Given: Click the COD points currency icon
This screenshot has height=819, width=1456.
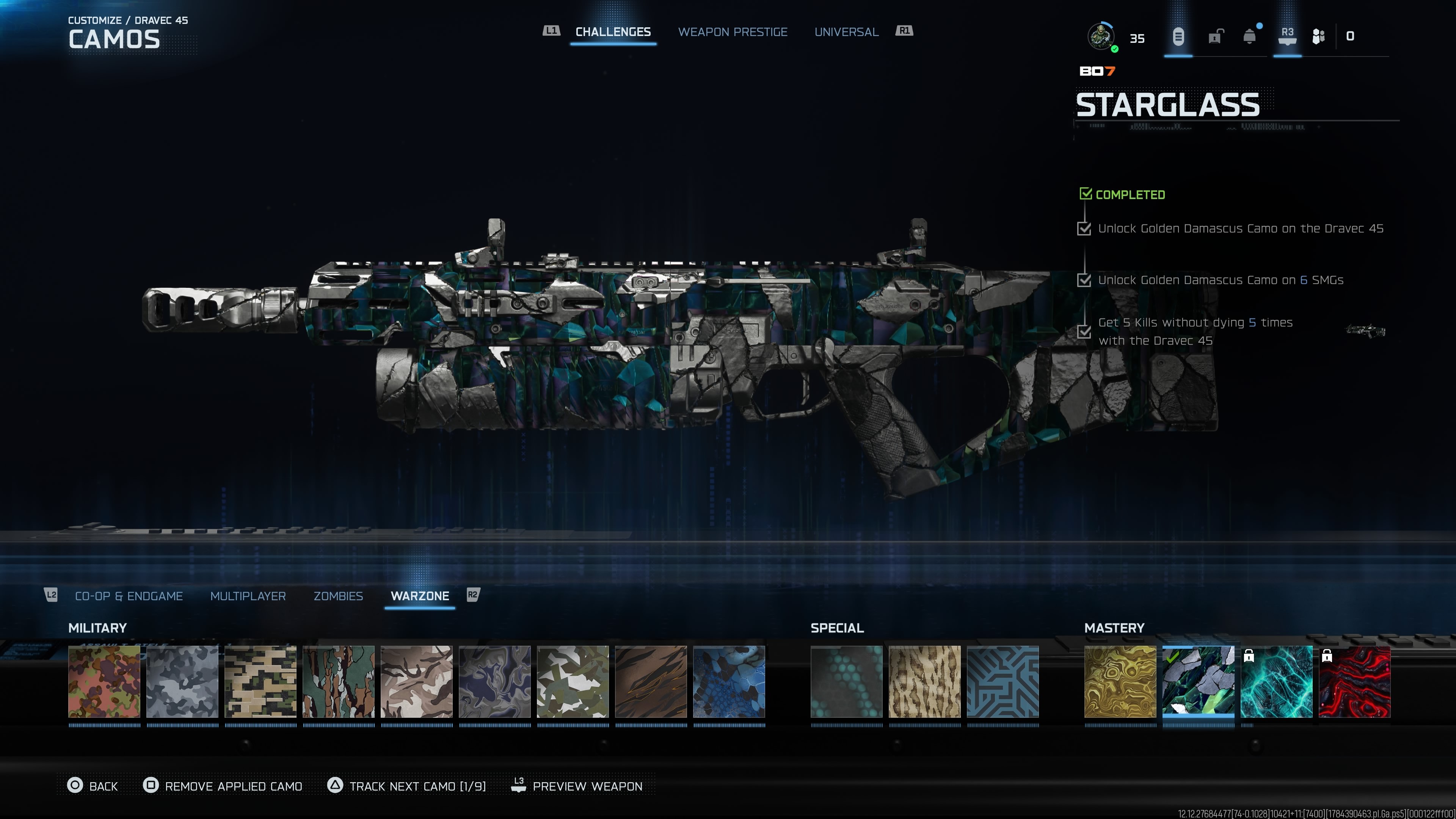Looking at the screenshot, I should [1319, 37].
